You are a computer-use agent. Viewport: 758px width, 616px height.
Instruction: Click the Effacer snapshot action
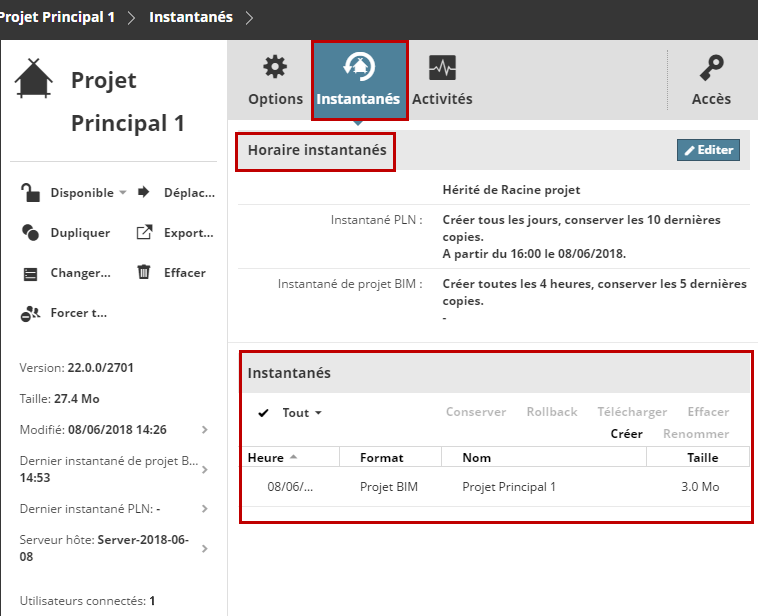708,412
